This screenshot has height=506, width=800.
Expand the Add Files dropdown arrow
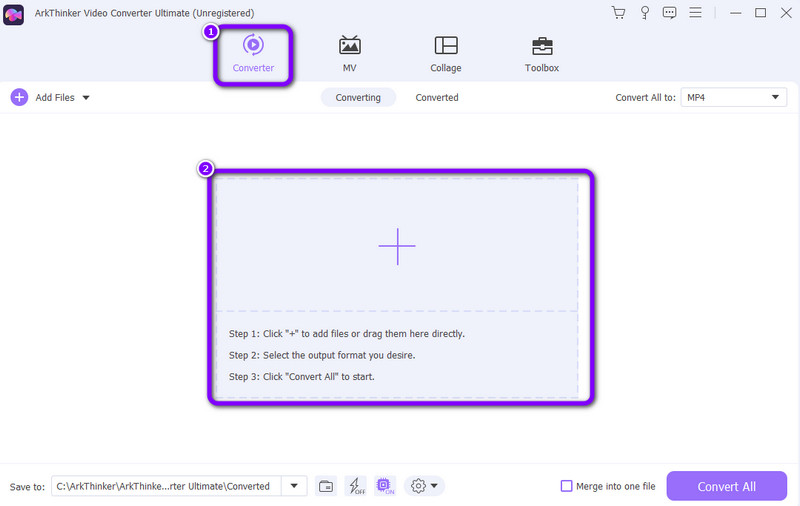[x=86, y=97]
